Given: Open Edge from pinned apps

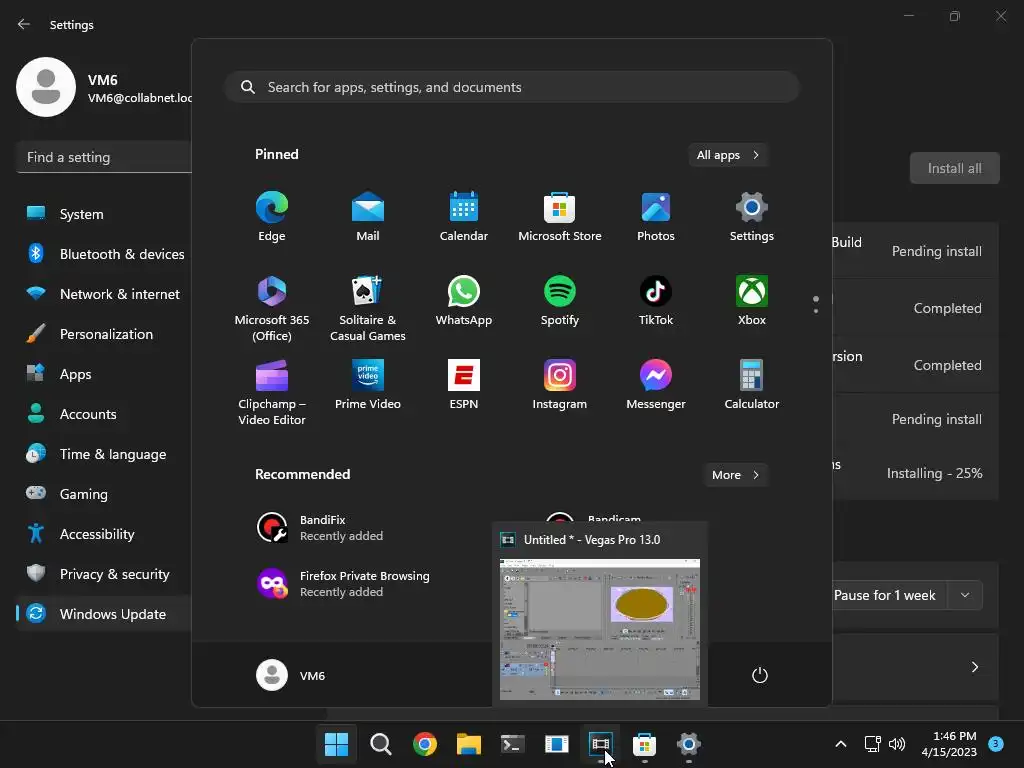Looking at the screenshot, I should point(272,217).
